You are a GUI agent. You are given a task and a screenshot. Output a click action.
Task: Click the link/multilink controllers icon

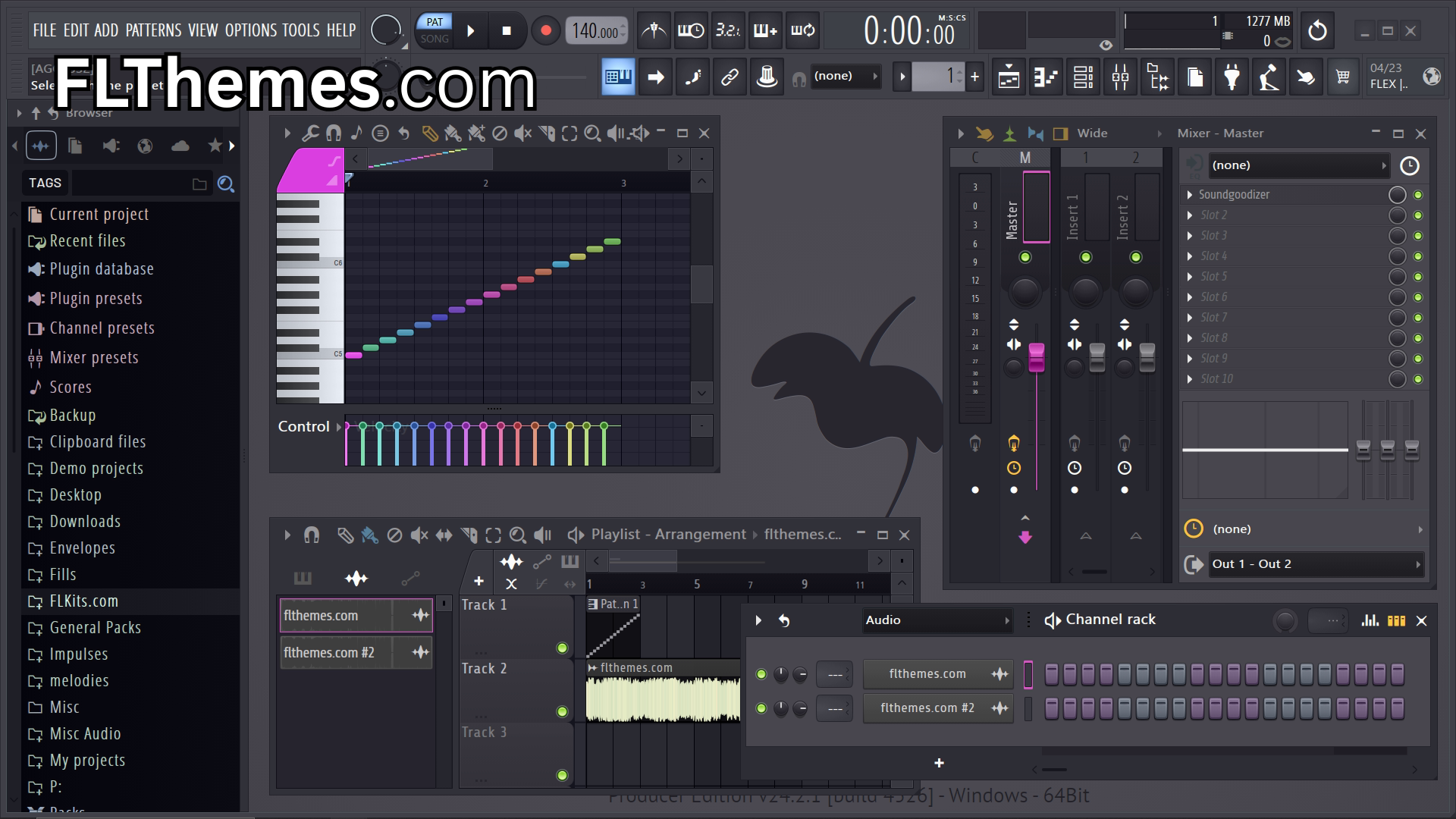[730, 77]
